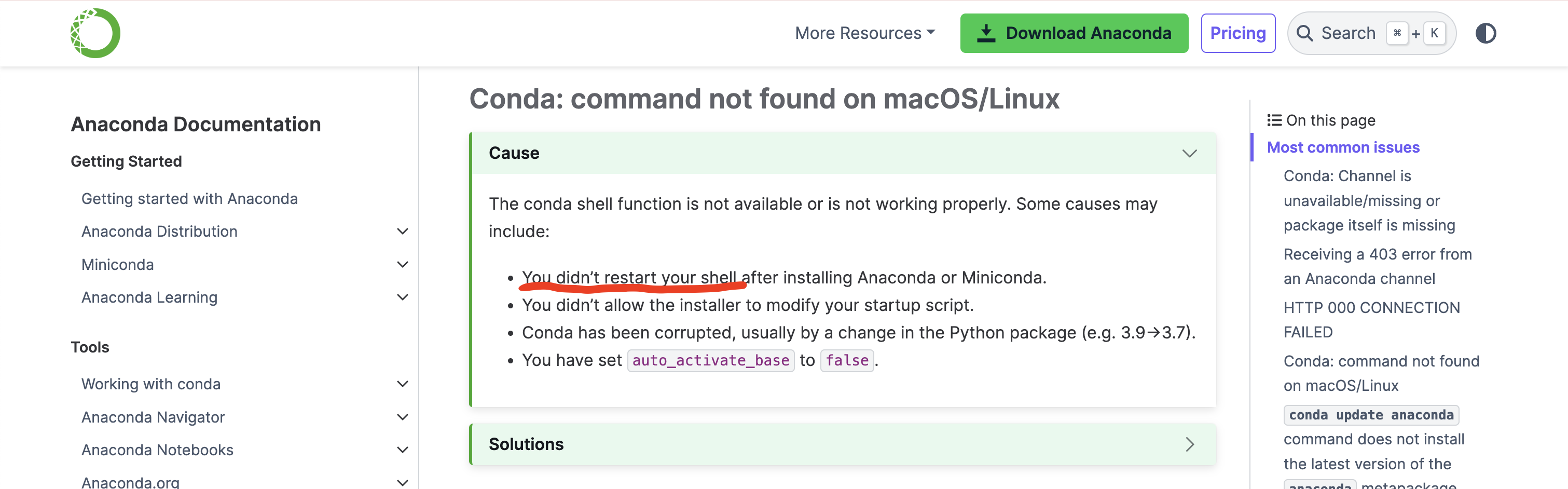Click 'Conda has been corrupted' bullet text

(x=858, y=333)
